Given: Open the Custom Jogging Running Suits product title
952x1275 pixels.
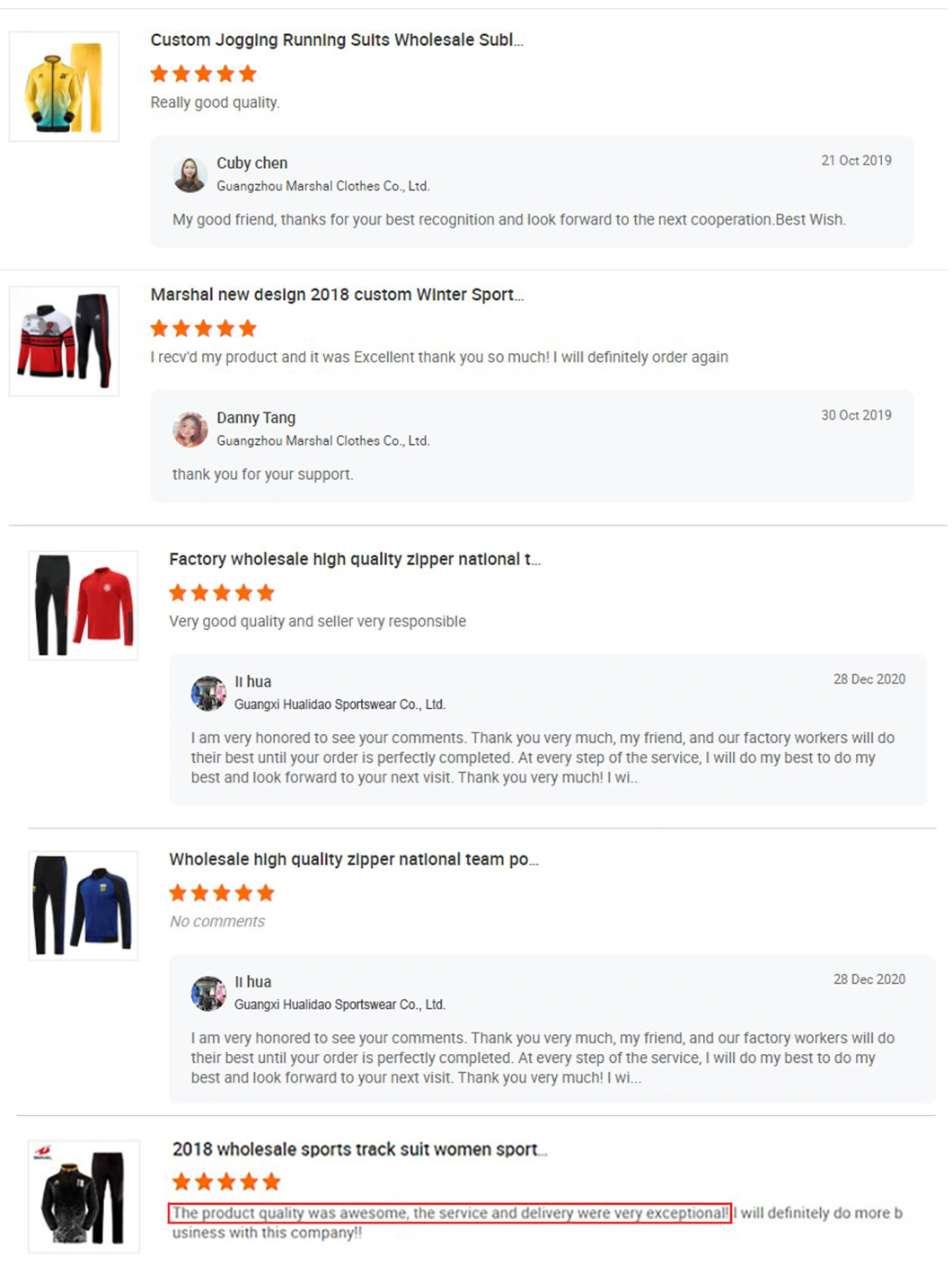Looking at the screenshot, I should [x=337, y=40].
